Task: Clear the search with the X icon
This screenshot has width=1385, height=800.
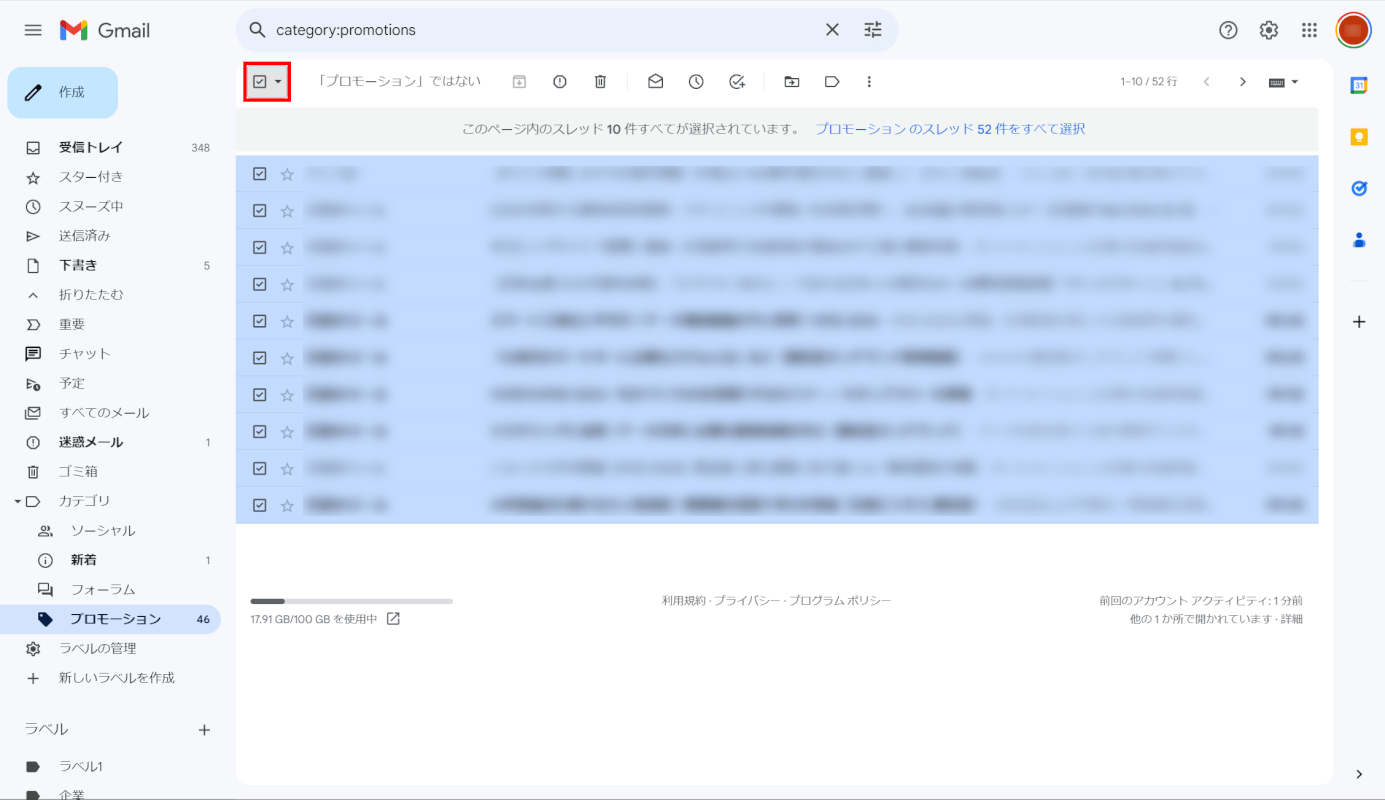Action: 832,30
